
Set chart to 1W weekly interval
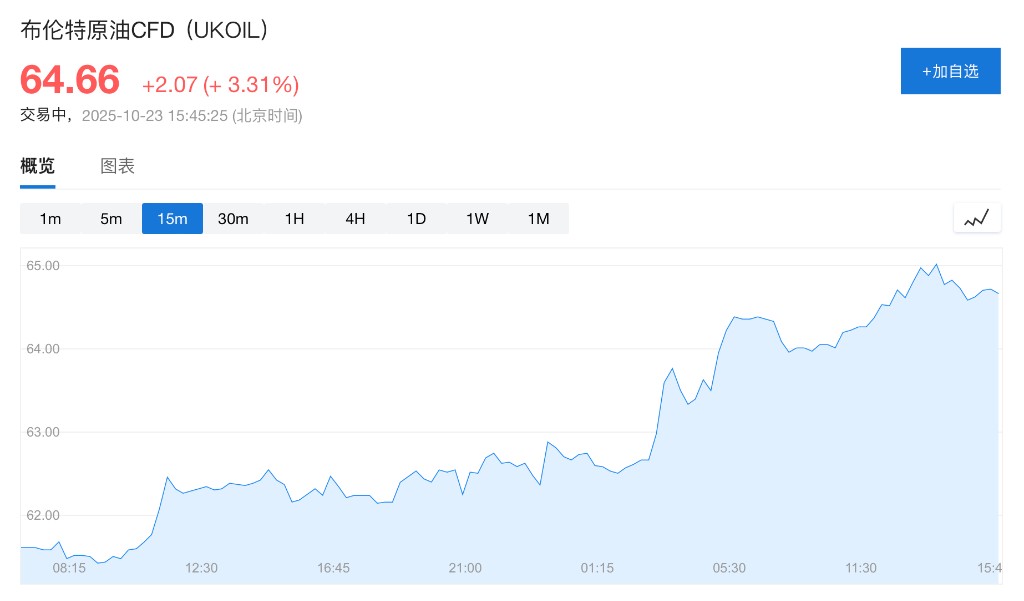tap(477, 218)
